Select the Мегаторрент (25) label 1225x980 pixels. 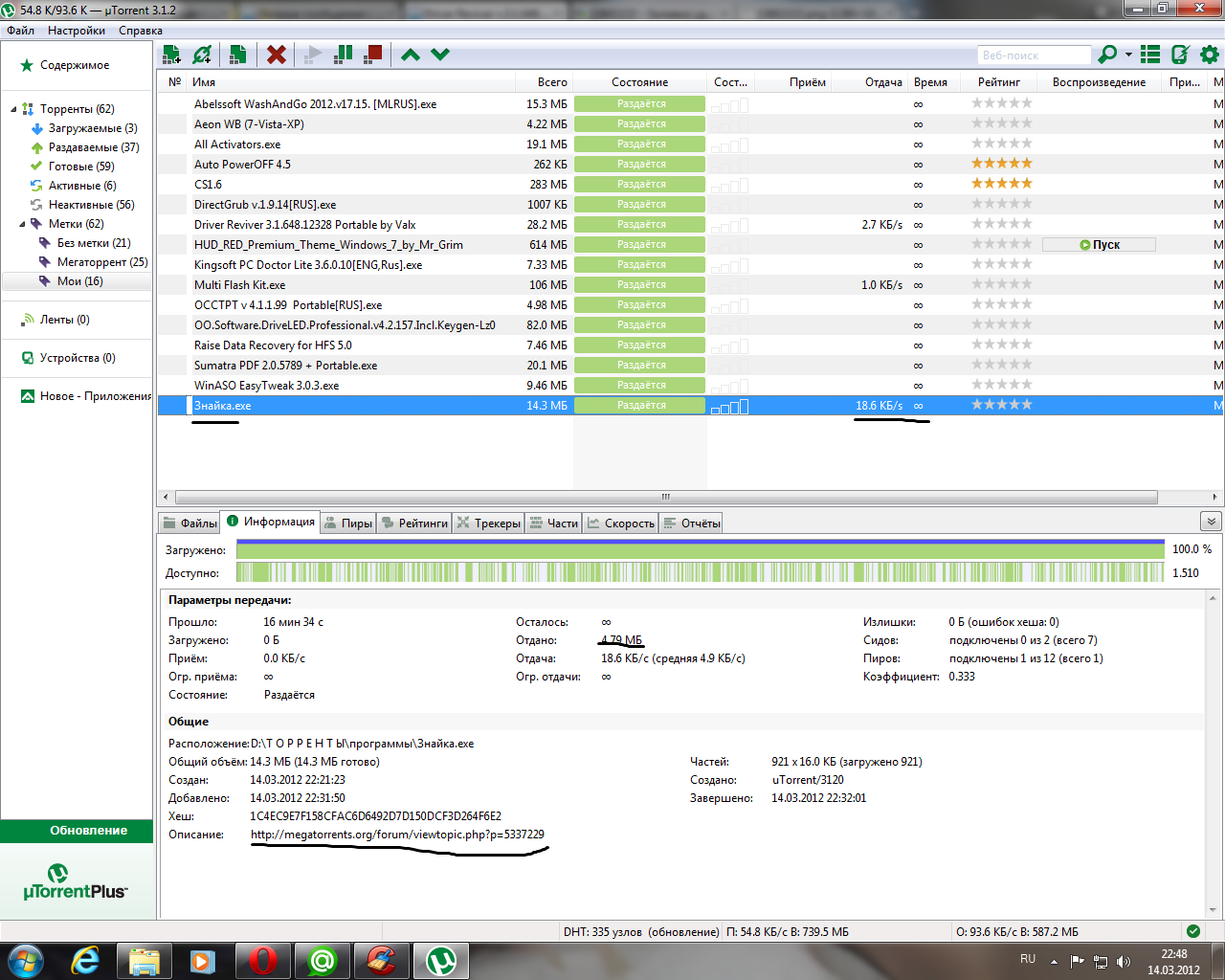tap(102, 262)
